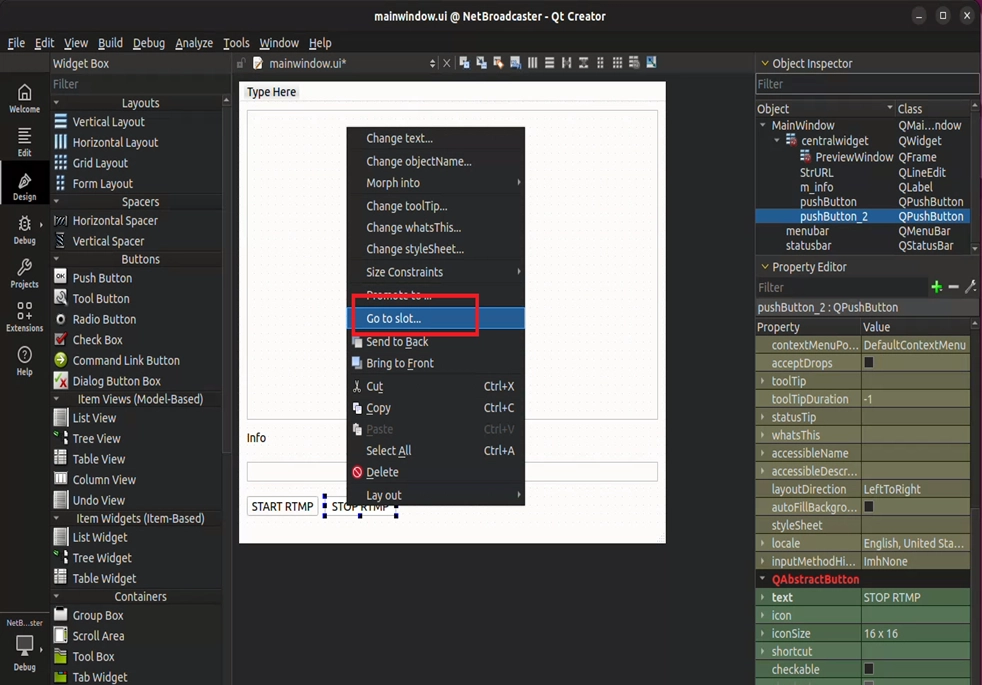Open the Welcome mode
Viewport: 982px width, 685px height.
24,99
